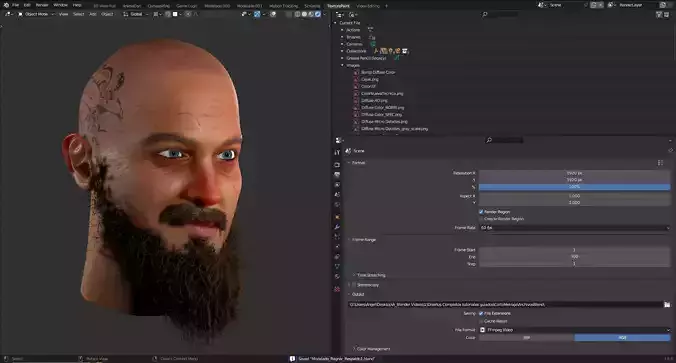
Task: Open the Global transform orientation dropdown
Action: [135, 14]
